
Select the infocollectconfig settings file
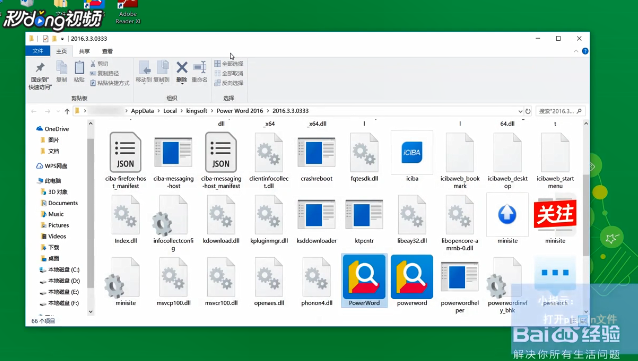pyautogui.click(x=173, y=223)
